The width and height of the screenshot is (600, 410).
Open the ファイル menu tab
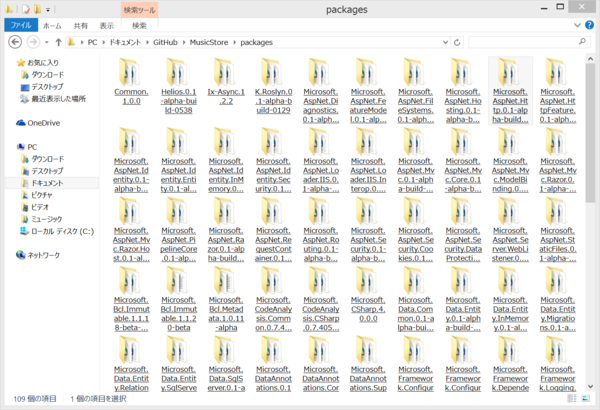pos(21,25)
